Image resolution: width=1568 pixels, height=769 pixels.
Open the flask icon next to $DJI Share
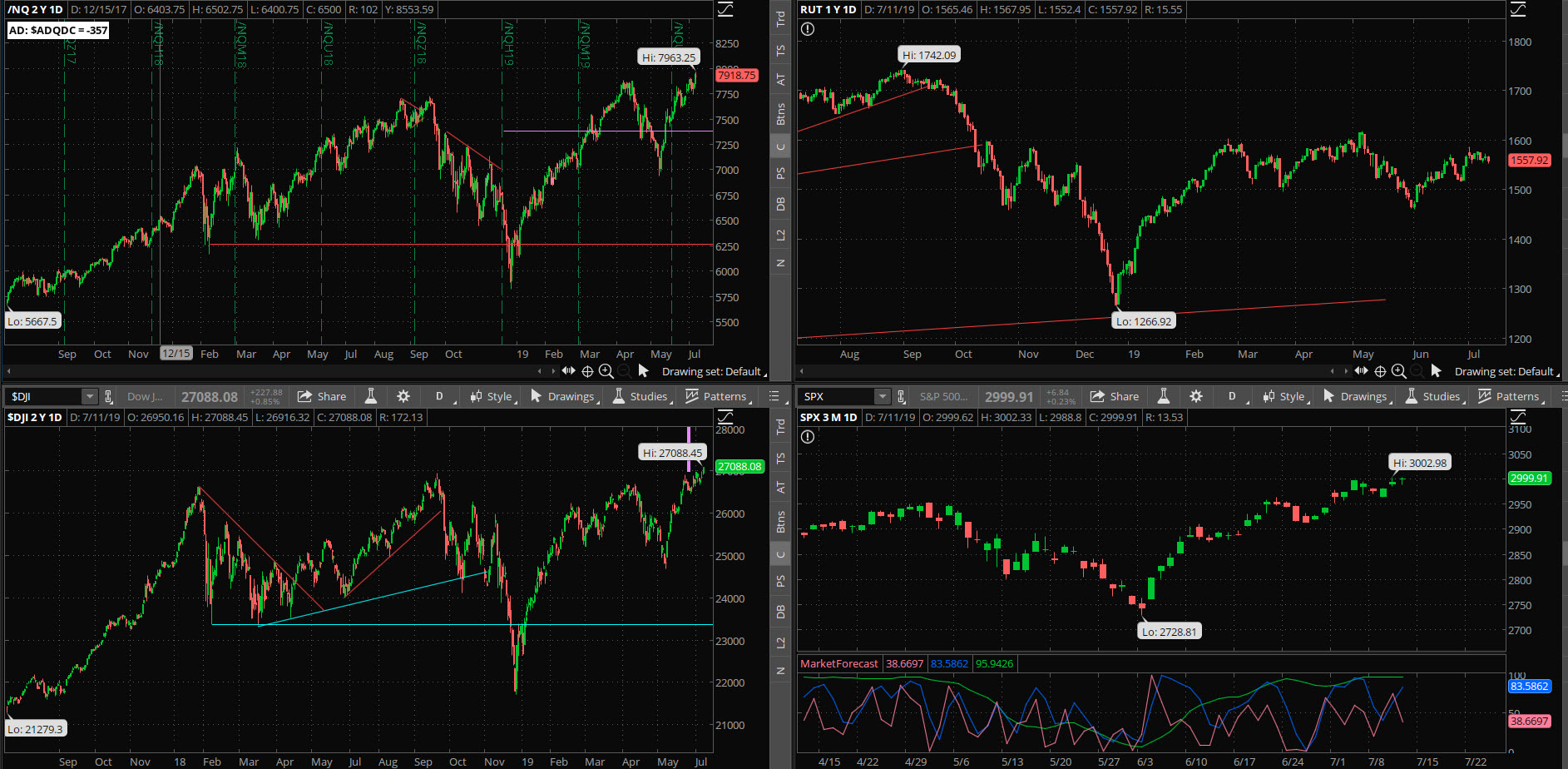(371, 396)
